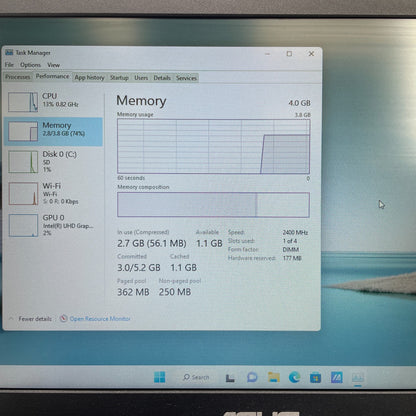The image size is (416, 416).
Task: Select the Memory entry in sidebar
Action: click(53, 132)
